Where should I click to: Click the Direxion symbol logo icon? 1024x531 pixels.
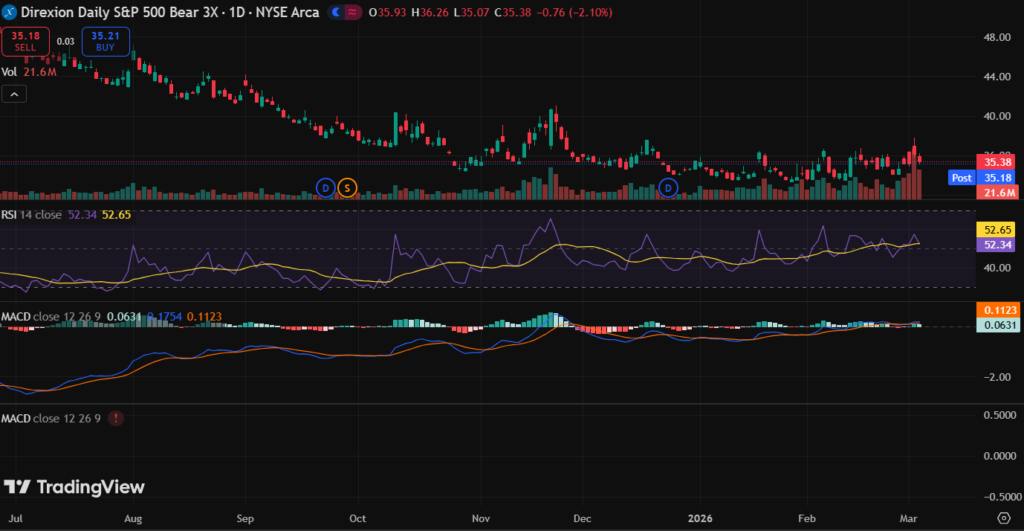click(x=9, y=11)
